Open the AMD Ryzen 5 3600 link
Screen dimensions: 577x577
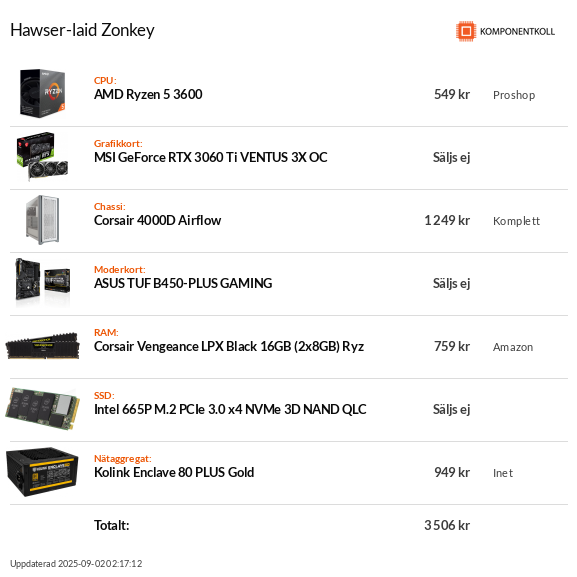pos(148,95)
